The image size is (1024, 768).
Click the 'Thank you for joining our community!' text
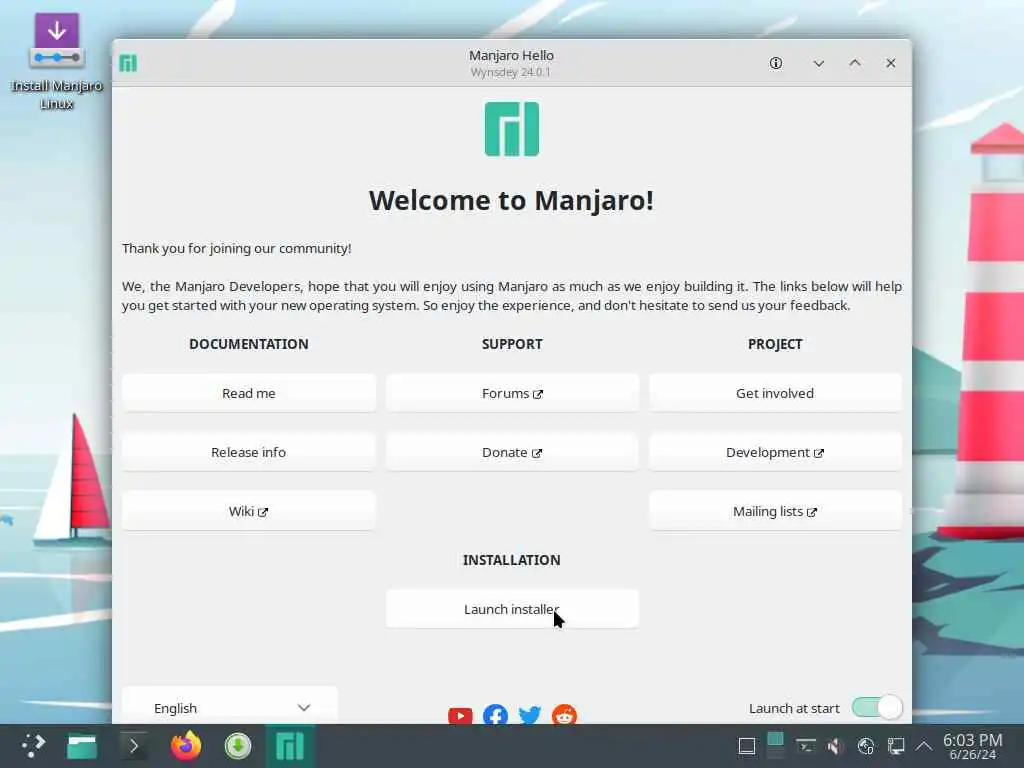coord(236,248)
